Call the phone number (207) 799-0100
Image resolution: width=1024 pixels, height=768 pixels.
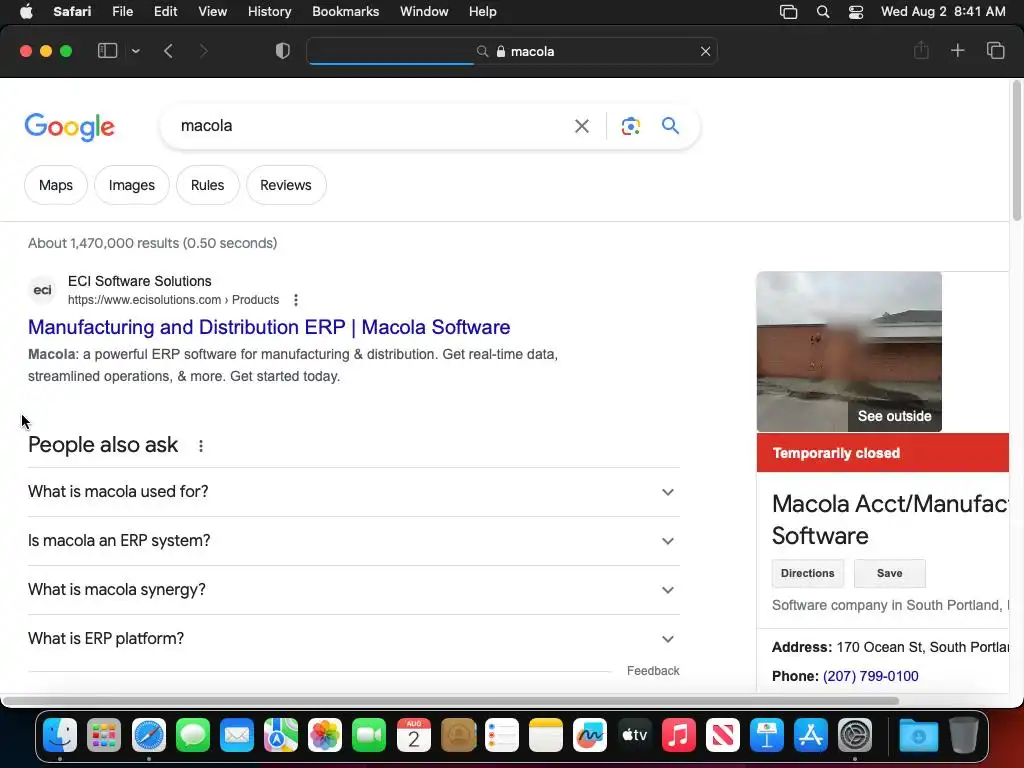pyautogui.click(x=871, y=676)
